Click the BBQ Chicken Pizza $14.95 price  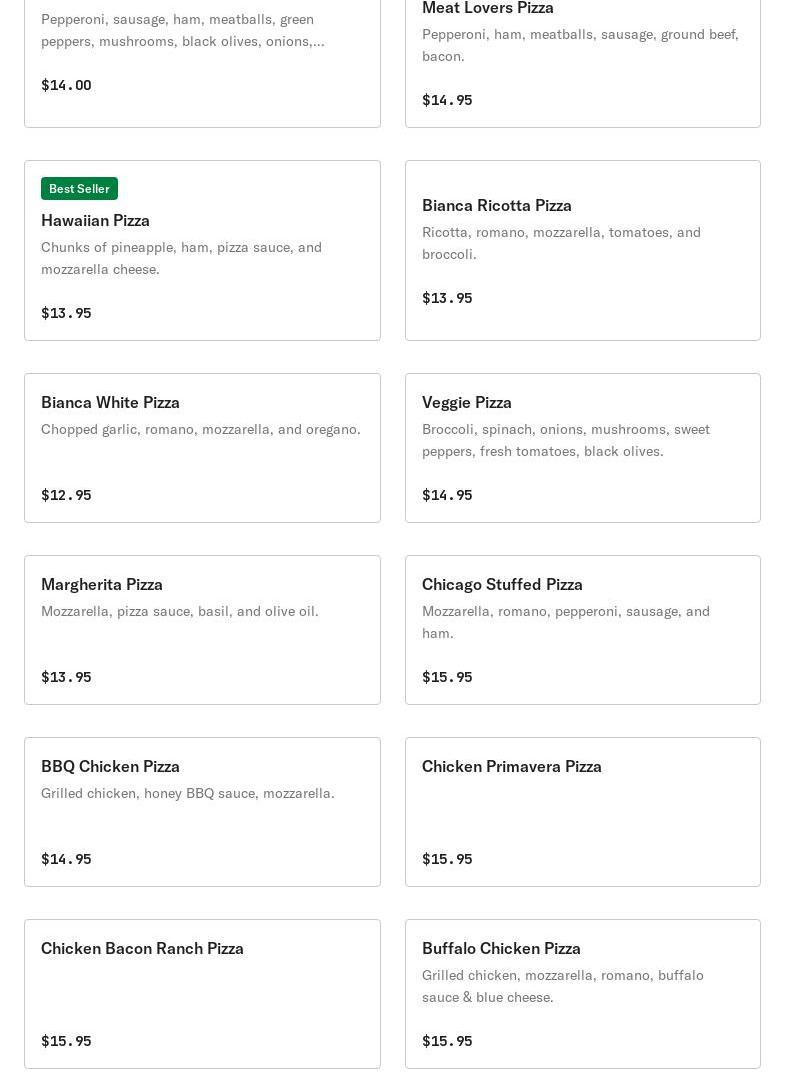(x=66, y=859)
